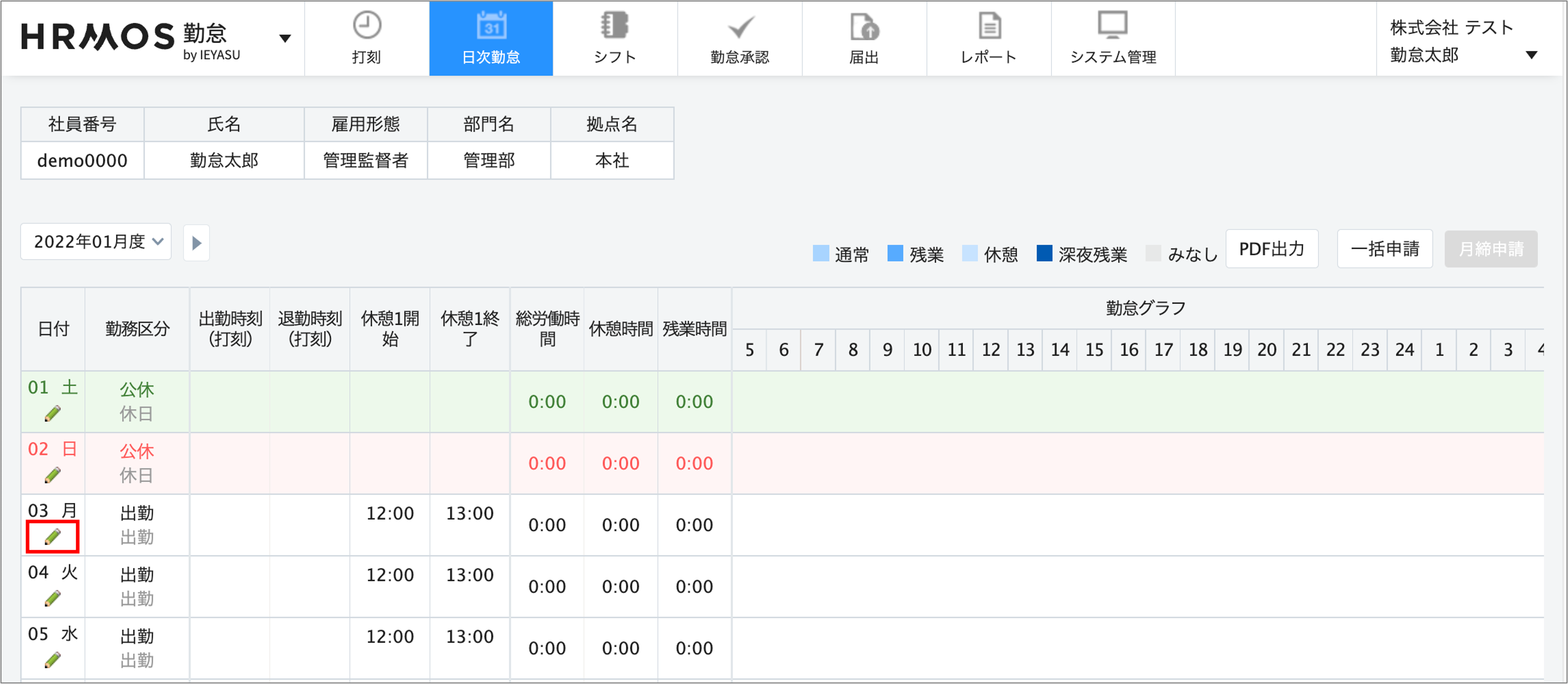Click the pencil edit icon for 01 土

(53, 413)
